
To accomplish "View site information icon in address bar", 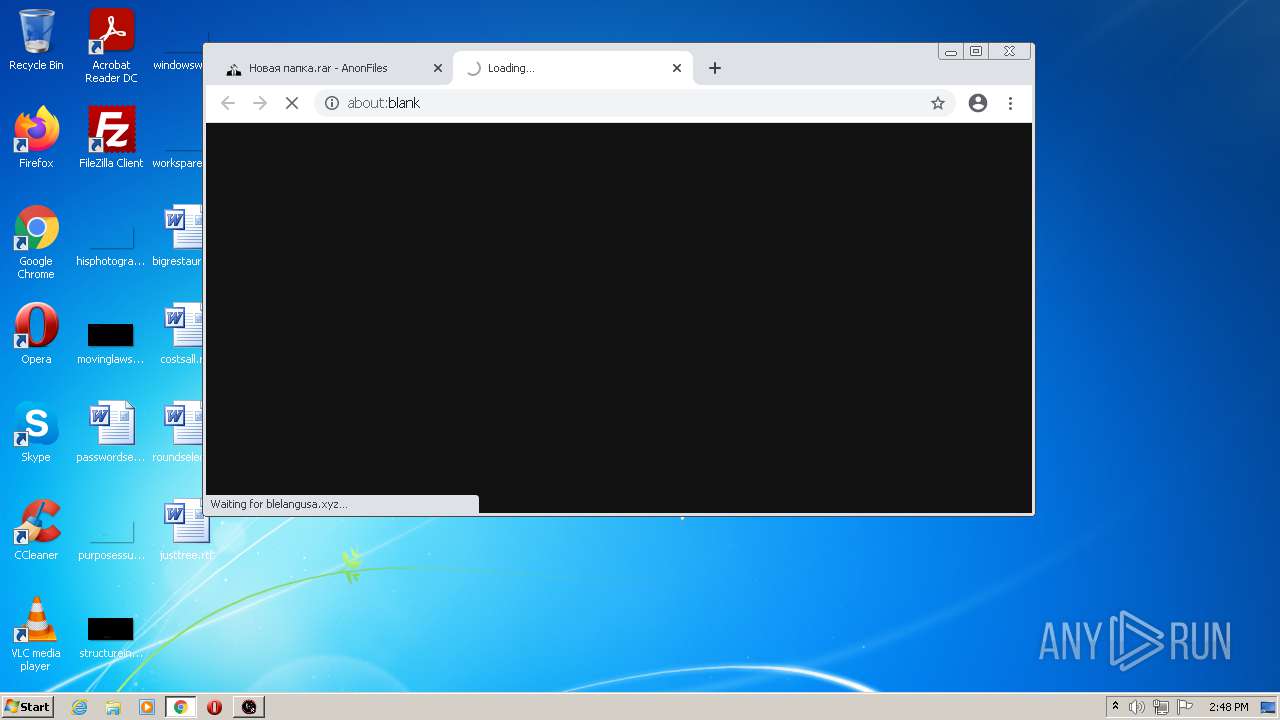I will click(x=332, y=103).
